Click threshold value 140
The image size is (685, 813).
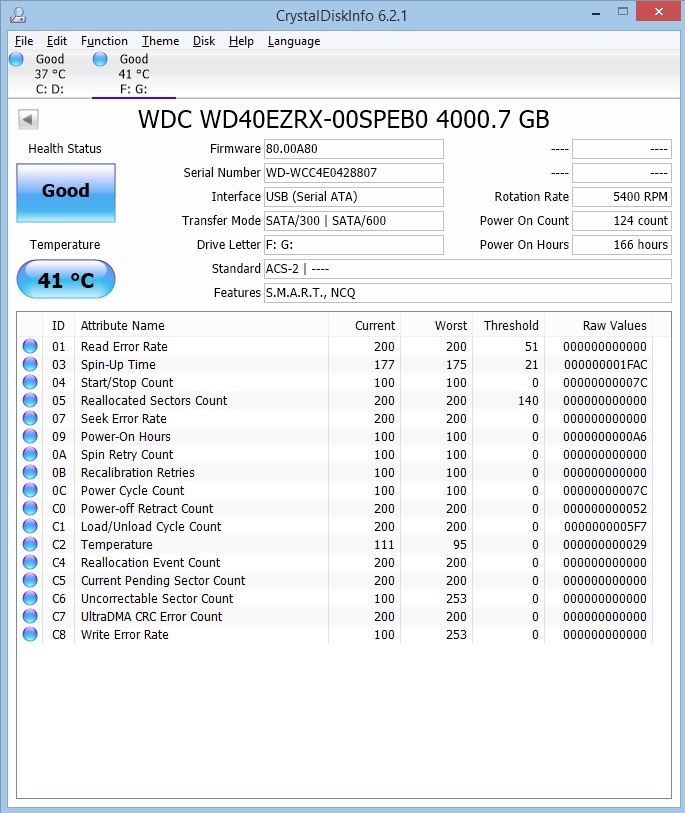click(528, 400)
